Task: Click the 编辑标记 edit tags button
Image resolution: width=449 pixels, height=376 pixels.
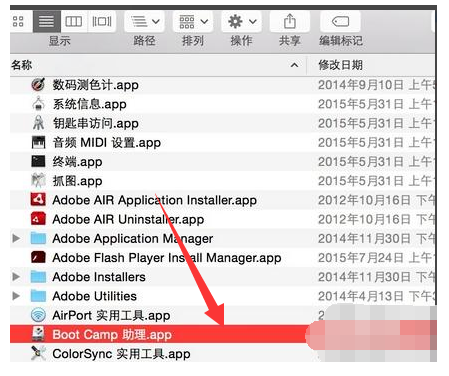Action: pos(340,22)
